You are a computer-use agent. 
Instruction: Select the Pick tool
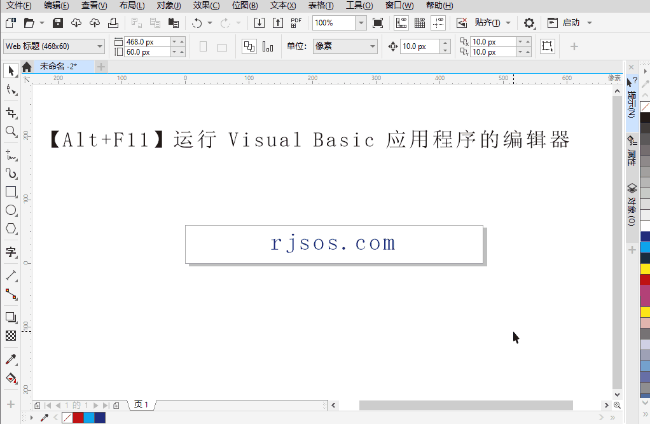pos(11,70)
